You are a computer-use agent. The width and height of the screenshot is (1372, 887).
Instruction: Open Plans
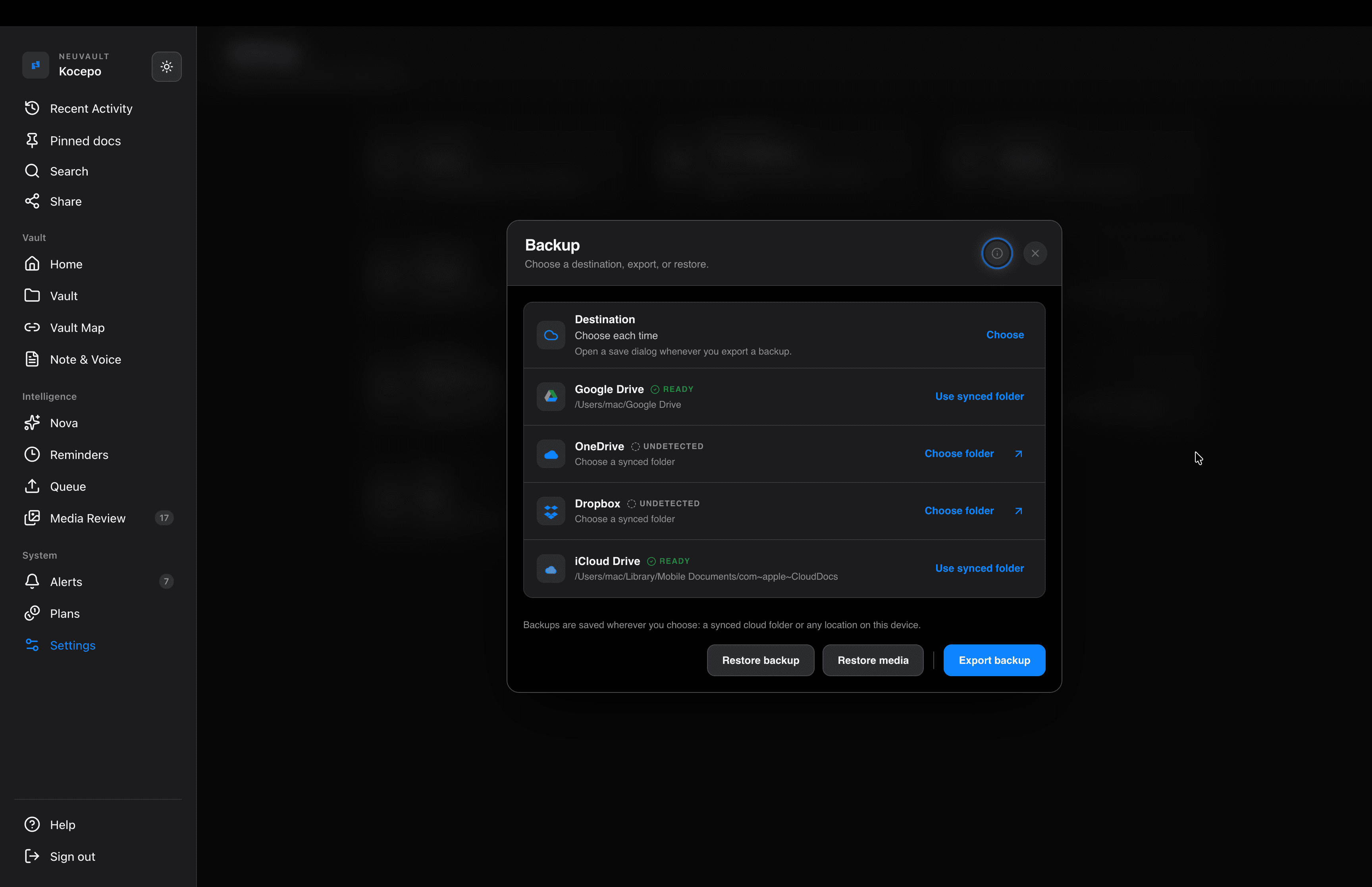point(98,613)
